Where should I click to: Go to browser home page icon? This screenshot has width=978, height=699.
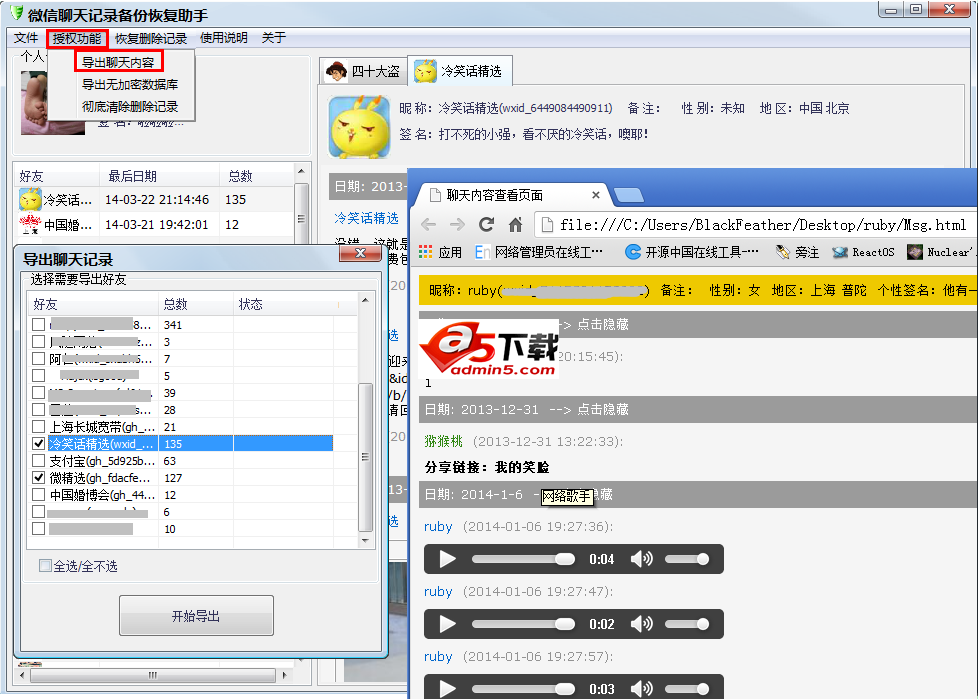(516, 224)
